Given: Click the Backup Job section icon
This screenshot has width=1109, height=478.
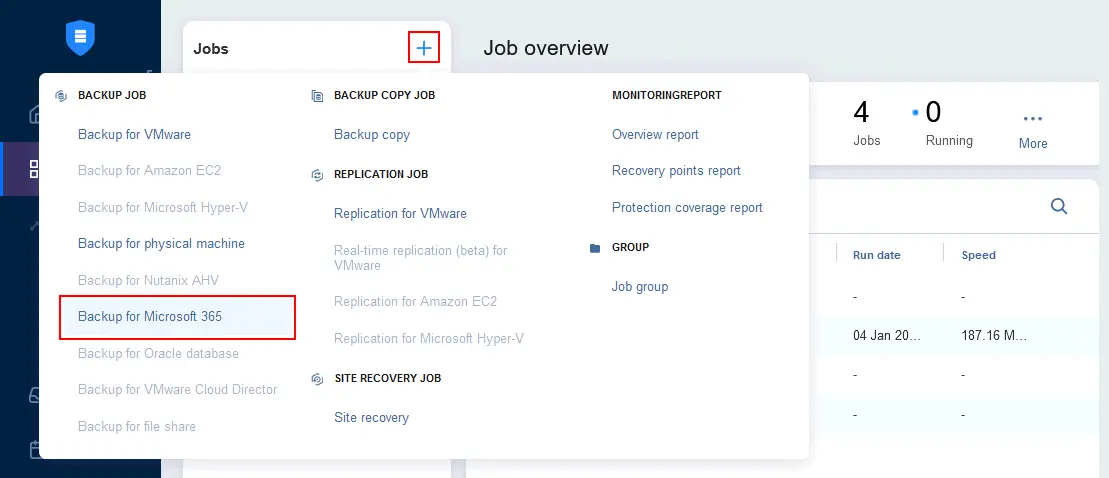Looking at the screenshot, I should tap(61, 95).
